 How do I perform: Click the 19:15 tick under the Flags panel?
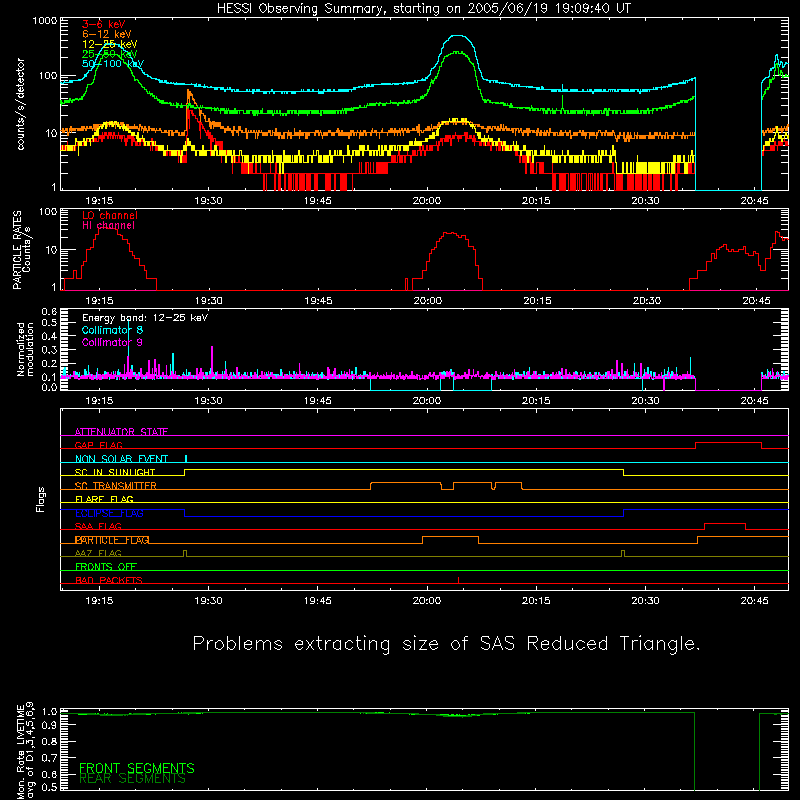[x=99, y=601]
